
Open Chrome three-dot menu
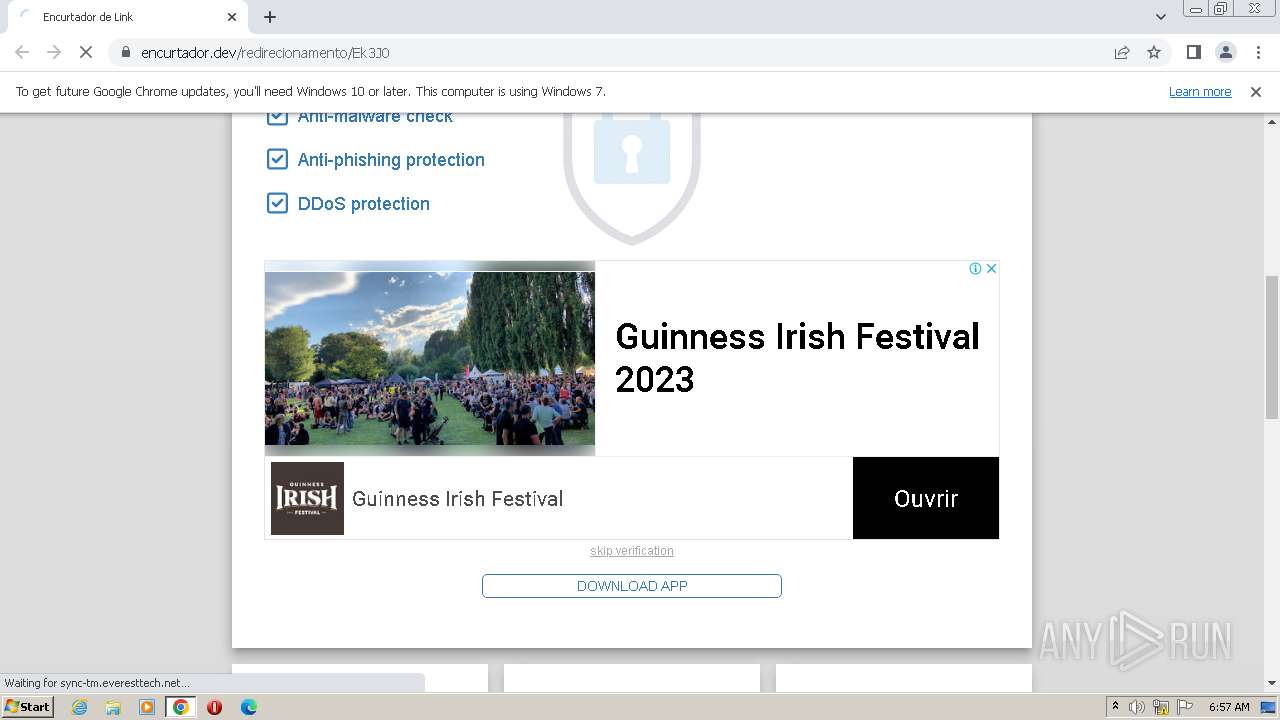[1258, 52]
